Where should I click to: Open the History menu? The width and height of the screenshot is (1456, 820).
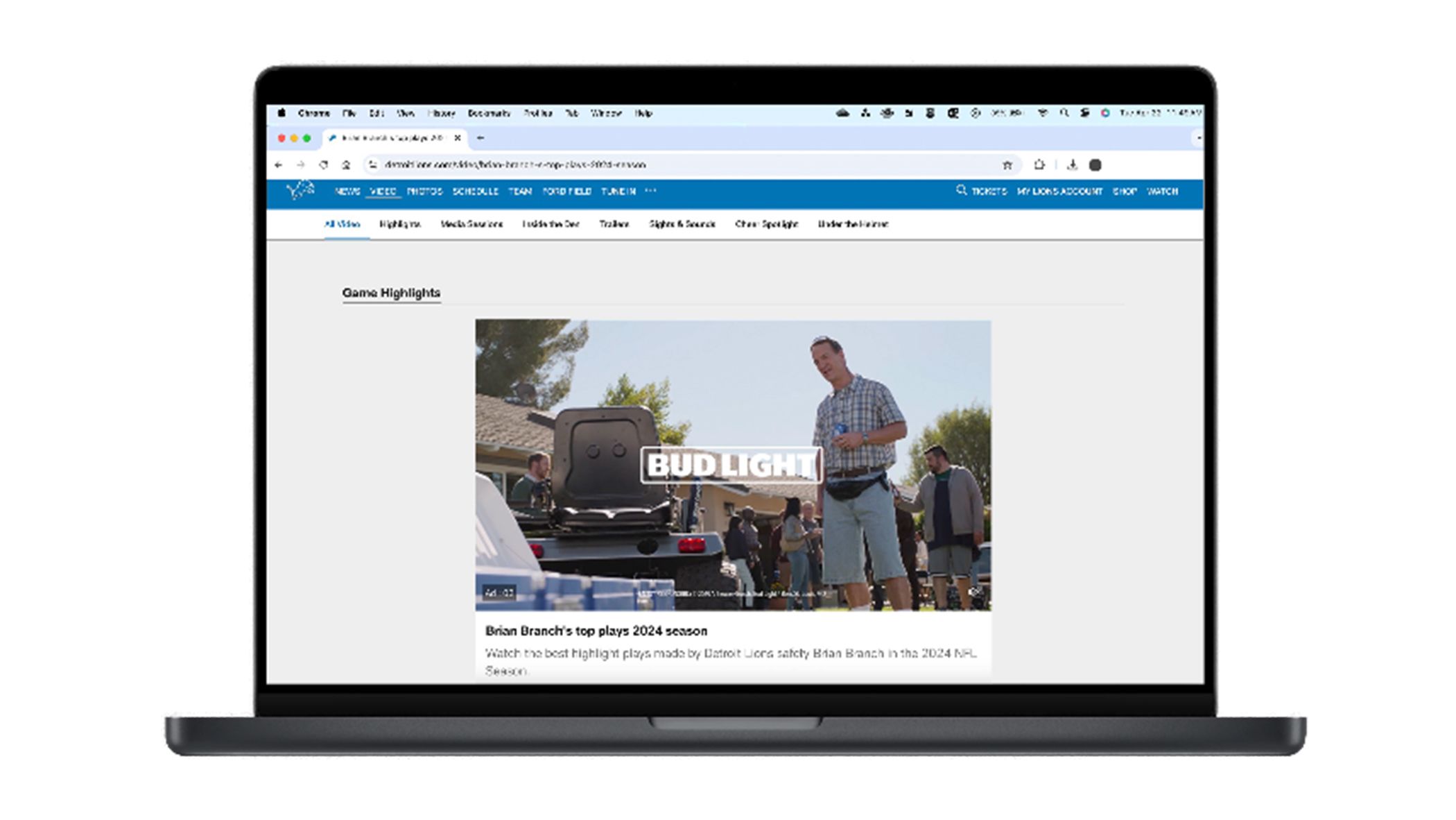[x=442, y=113]
